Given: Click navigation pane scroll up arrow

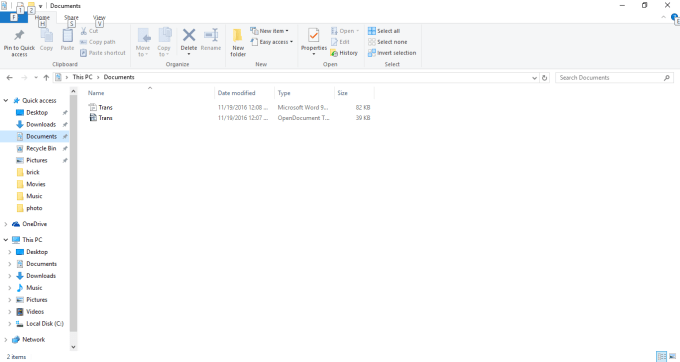Looking at the screenshot, I should point(73,91).
